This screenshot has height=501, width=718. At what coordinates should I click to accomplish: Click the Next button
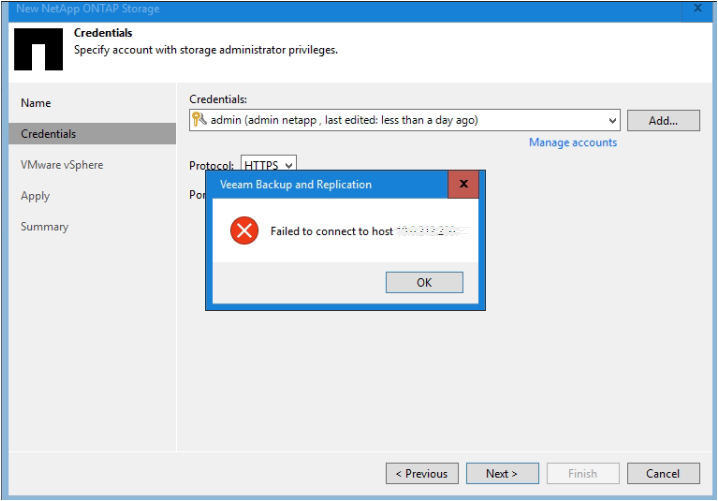pos(502,473)
